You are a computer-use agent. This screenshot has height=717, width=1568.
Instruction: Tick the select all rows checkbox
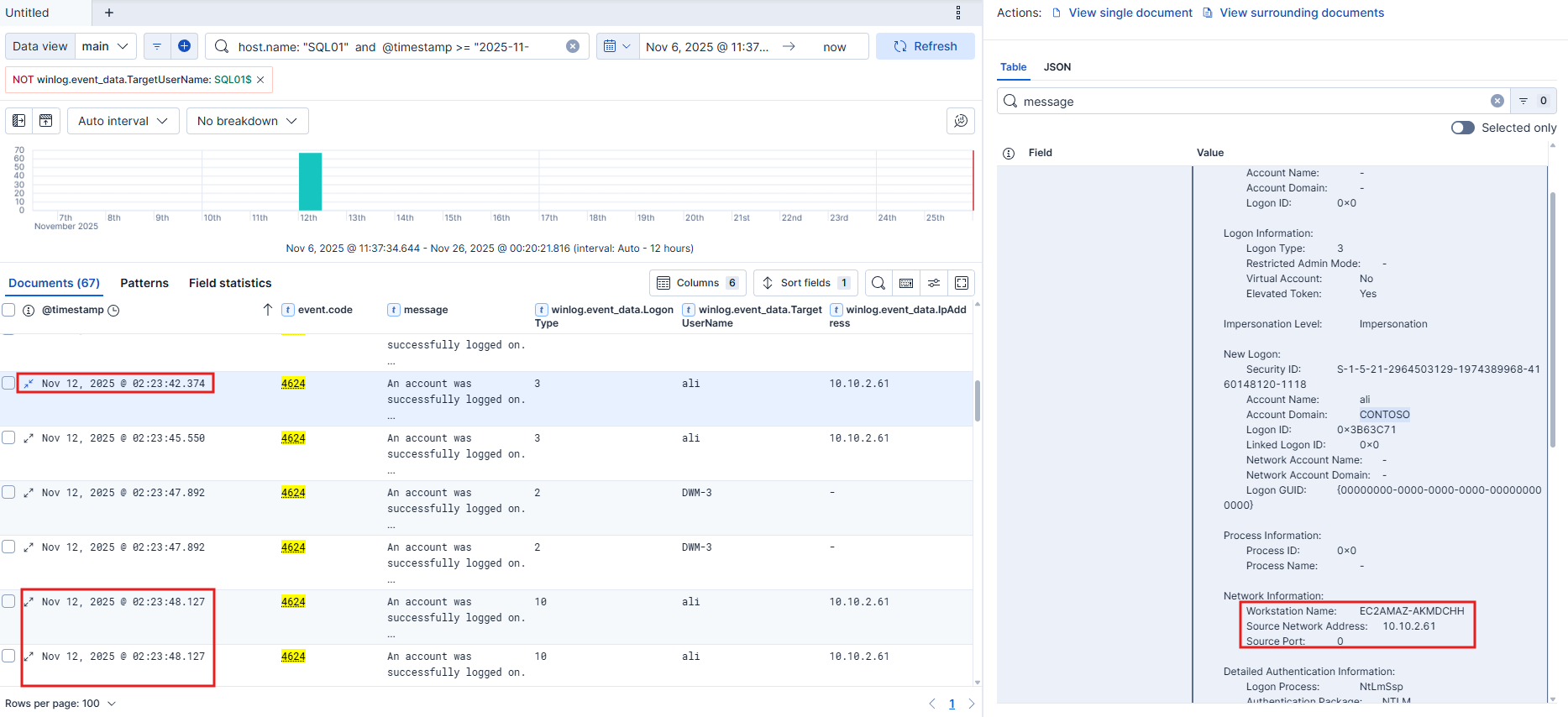(8, 310)
